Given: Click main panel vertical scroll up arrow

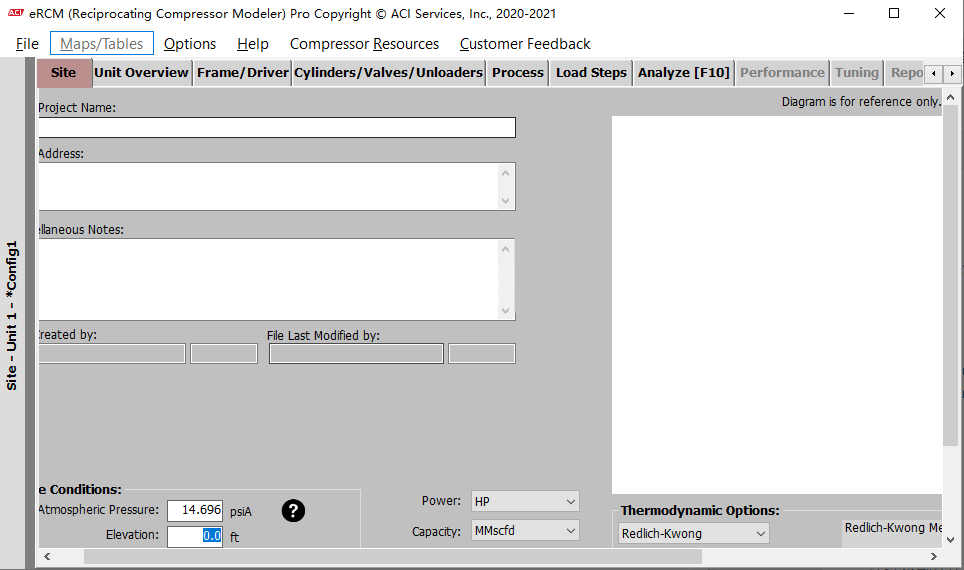Looking at the screenshot, I should [950, 97].
